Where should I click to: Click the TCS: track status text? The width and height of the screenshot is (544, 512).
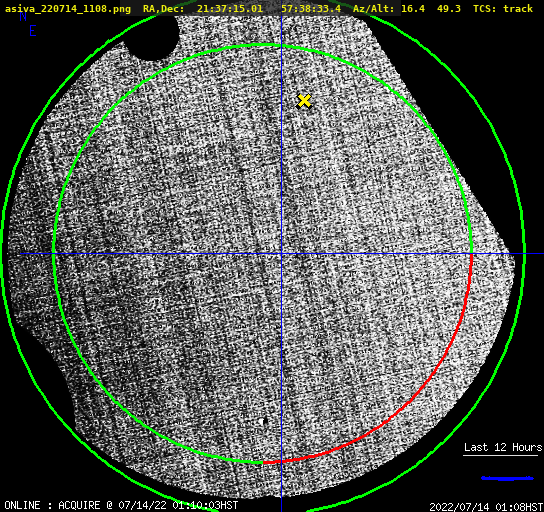tap(503, 9)
